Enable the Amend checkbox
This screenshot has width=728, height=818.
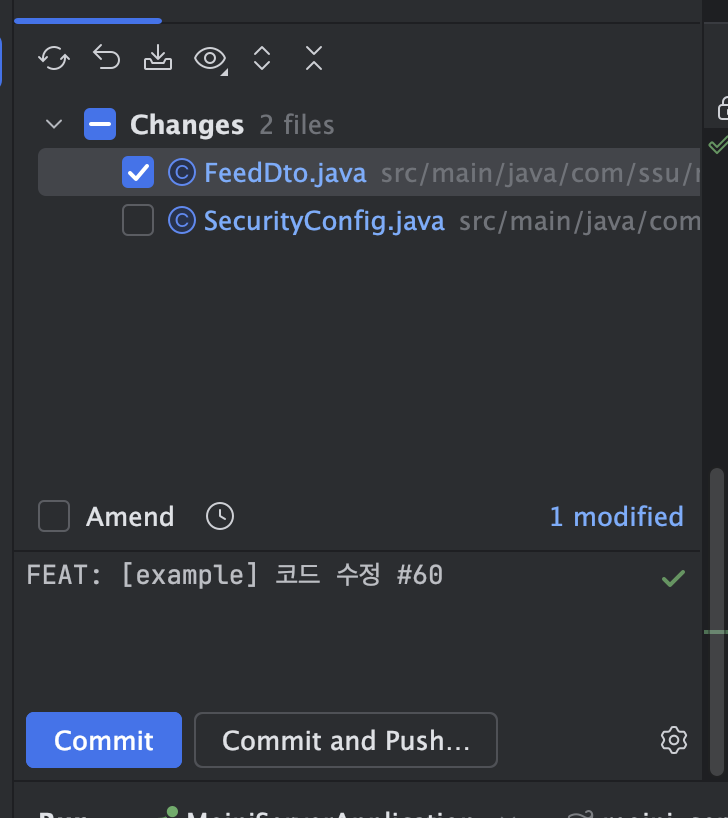[54, 516]
